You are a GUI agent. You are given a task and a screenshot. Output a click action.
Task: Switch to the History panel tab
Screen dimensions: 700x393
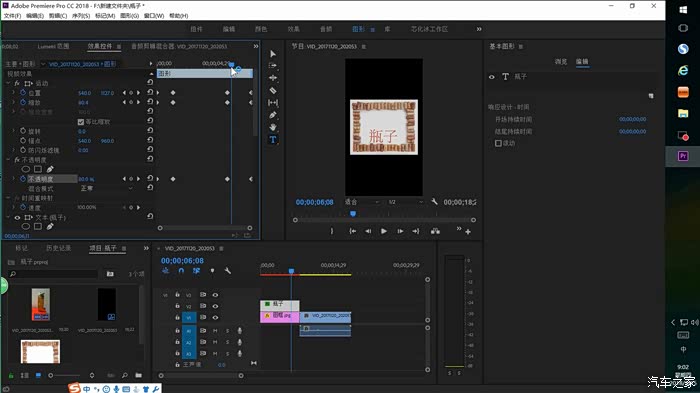58,248
